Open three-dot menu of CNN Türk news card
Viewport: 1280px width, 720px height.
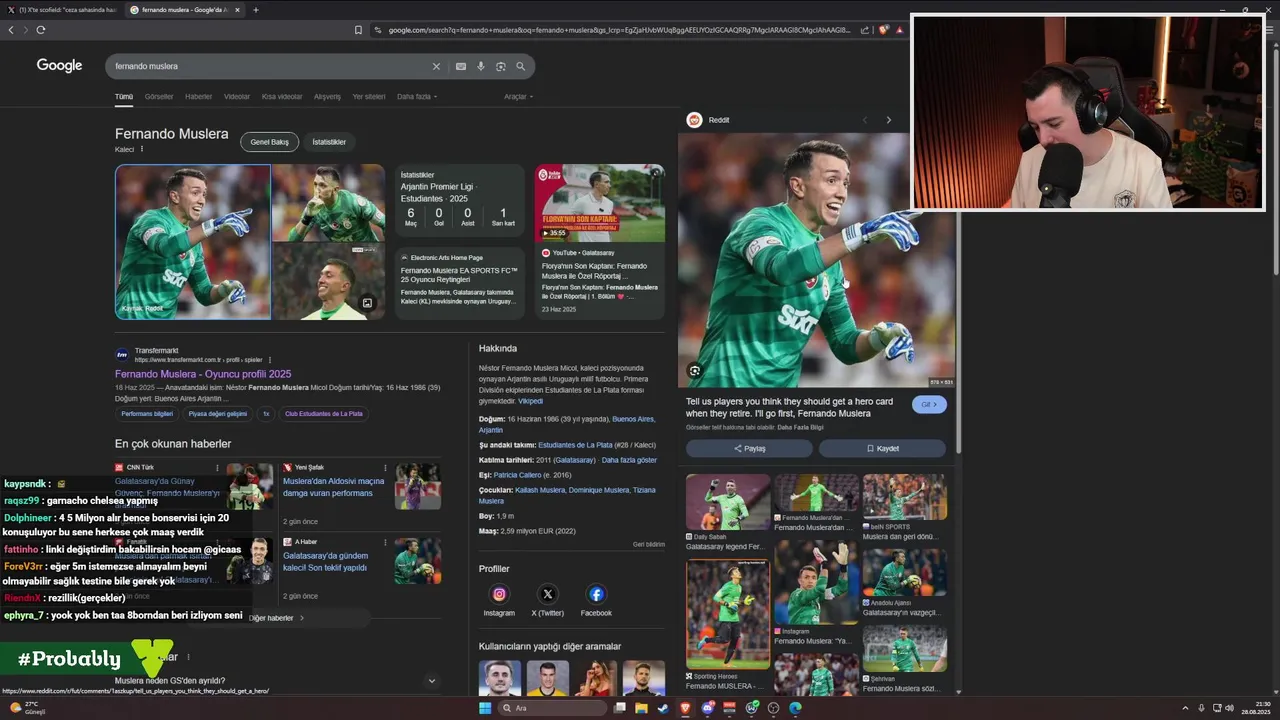[217, 467]
